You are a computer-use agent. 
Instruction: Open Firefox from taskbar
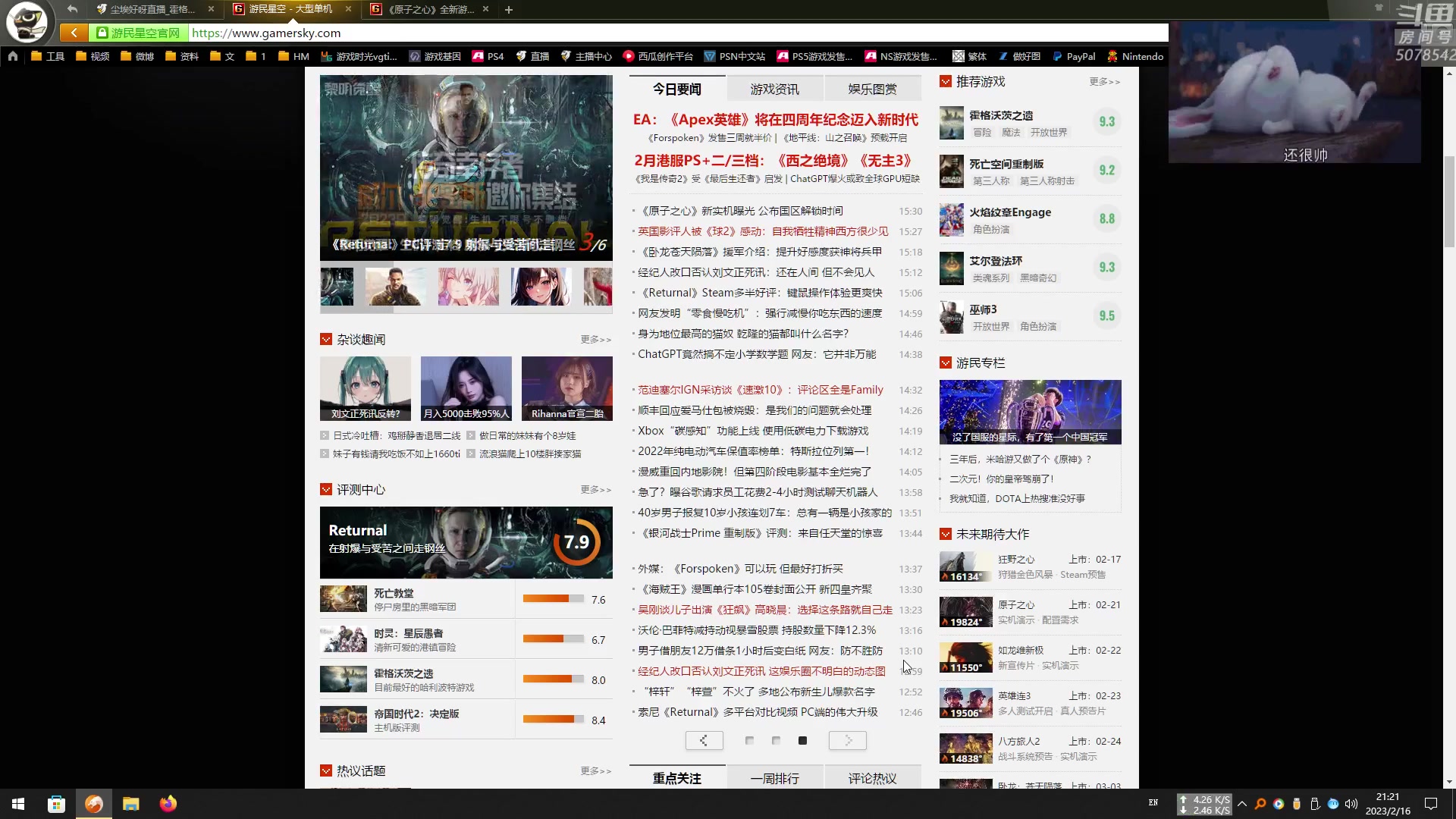tap(168, 804)
